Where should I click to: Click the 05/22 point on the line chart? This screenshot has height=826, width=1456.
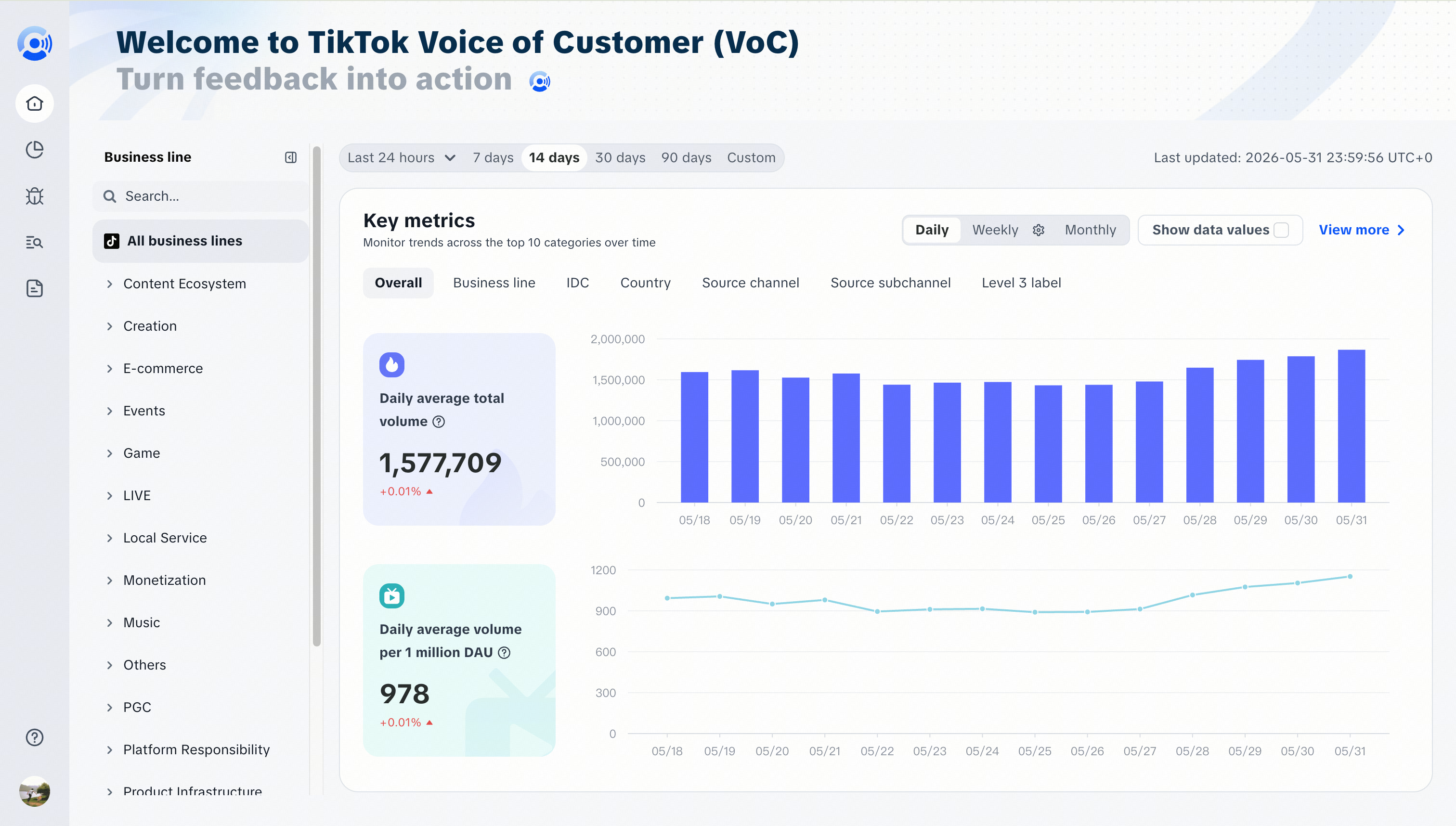coord(877,611)
